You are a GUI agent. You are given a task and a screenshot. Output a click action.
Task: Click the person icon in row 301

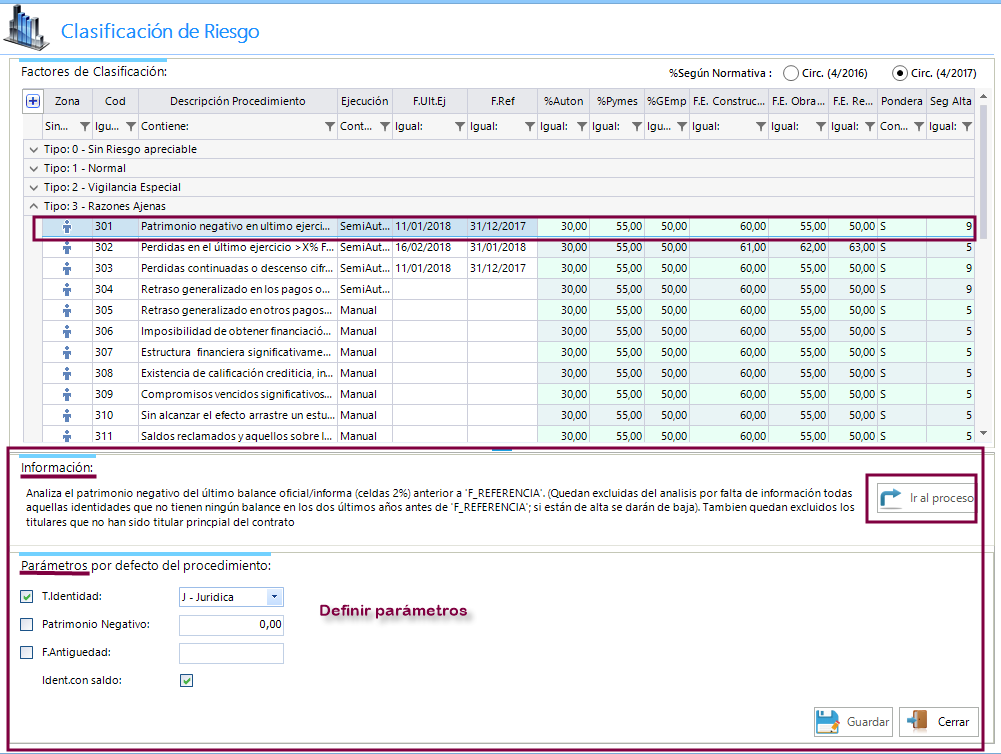coord(67,227)
